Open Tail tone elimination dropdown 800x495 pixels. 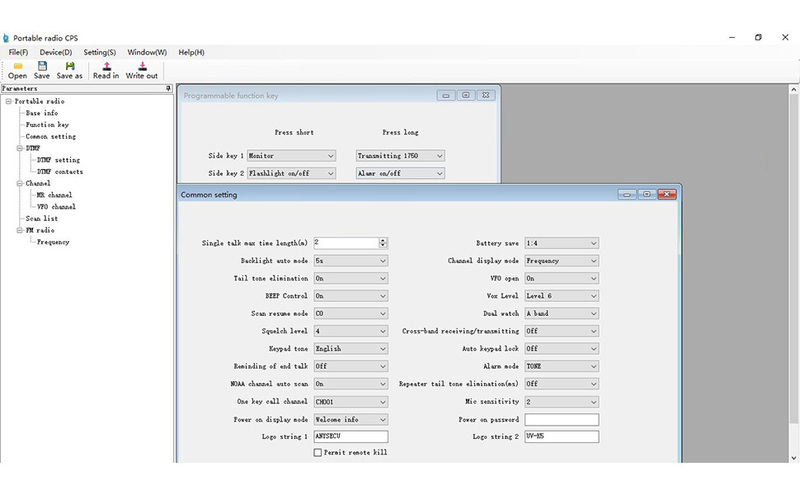tap(351, 279)
